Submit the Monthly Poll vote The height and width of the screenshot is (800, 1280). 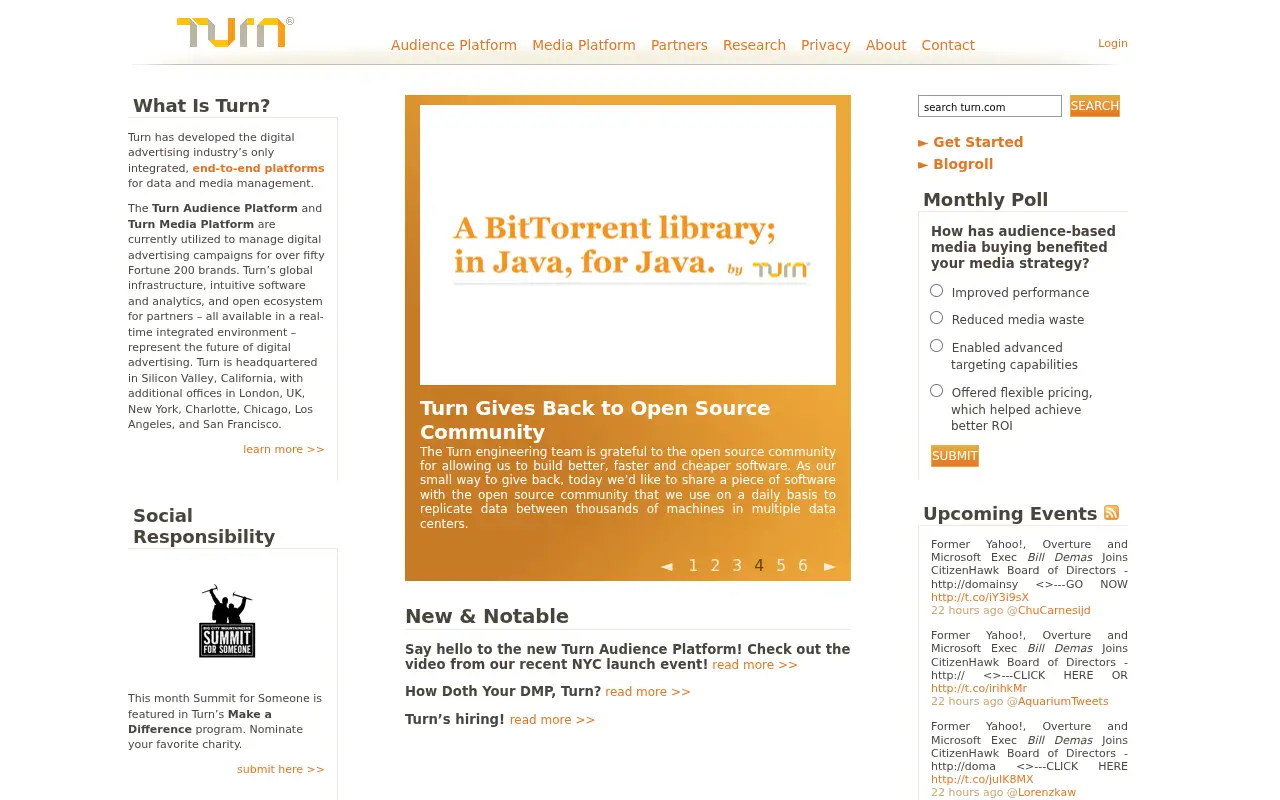[x=955, y=456]
